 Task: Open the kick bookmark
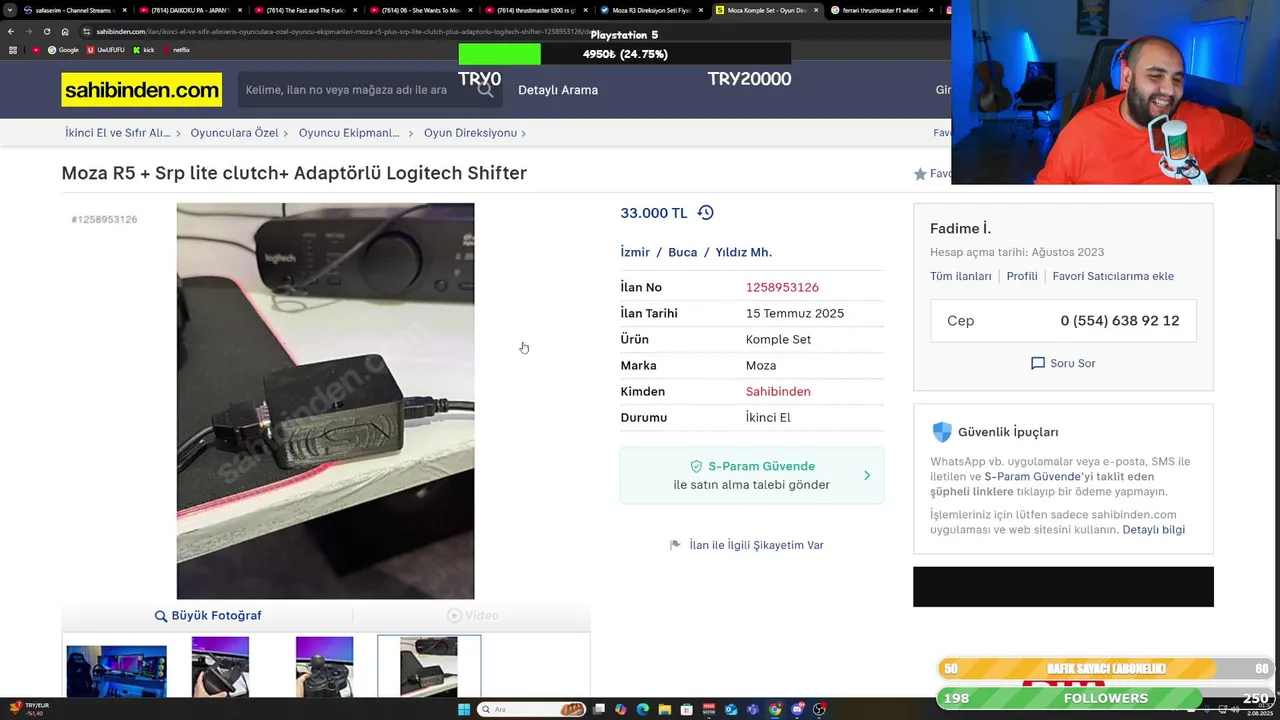tap(144, 50)
